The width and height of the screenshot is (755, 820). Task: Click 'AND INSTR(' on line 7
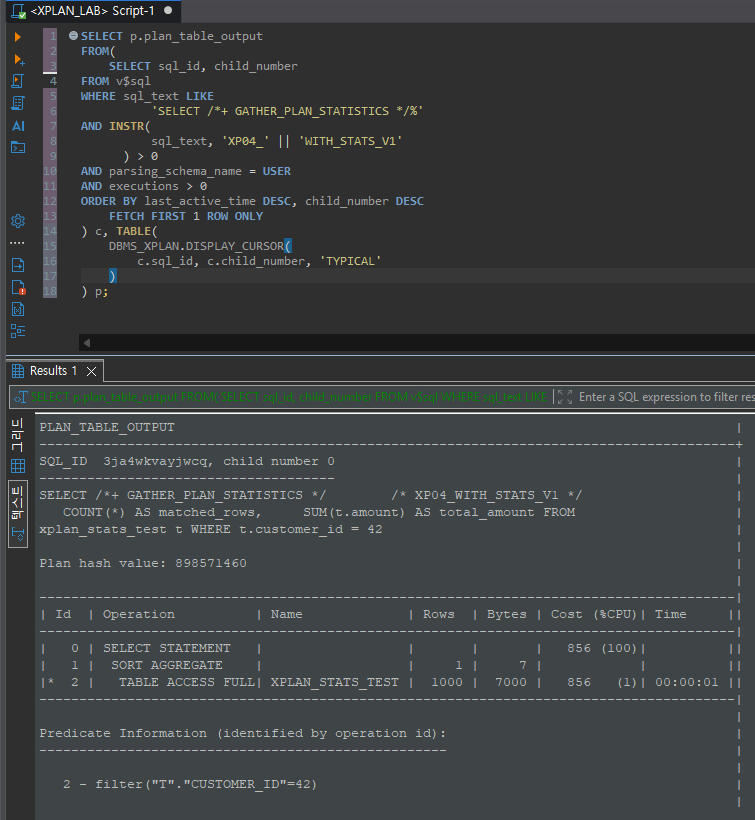pos(116,126)
